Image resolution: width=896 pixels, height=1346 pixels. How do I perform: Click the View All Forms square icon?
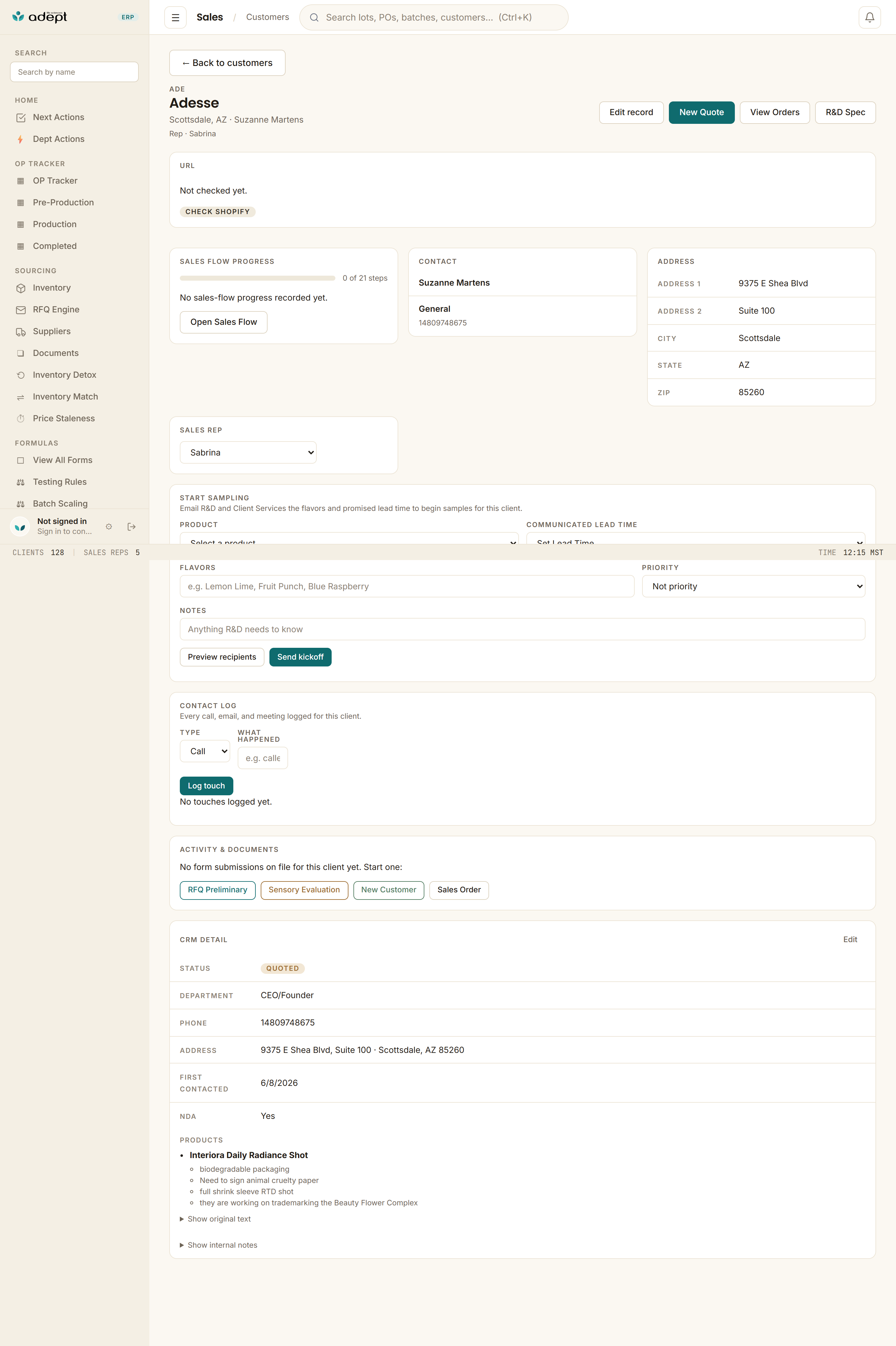click(x=21, y=460)
